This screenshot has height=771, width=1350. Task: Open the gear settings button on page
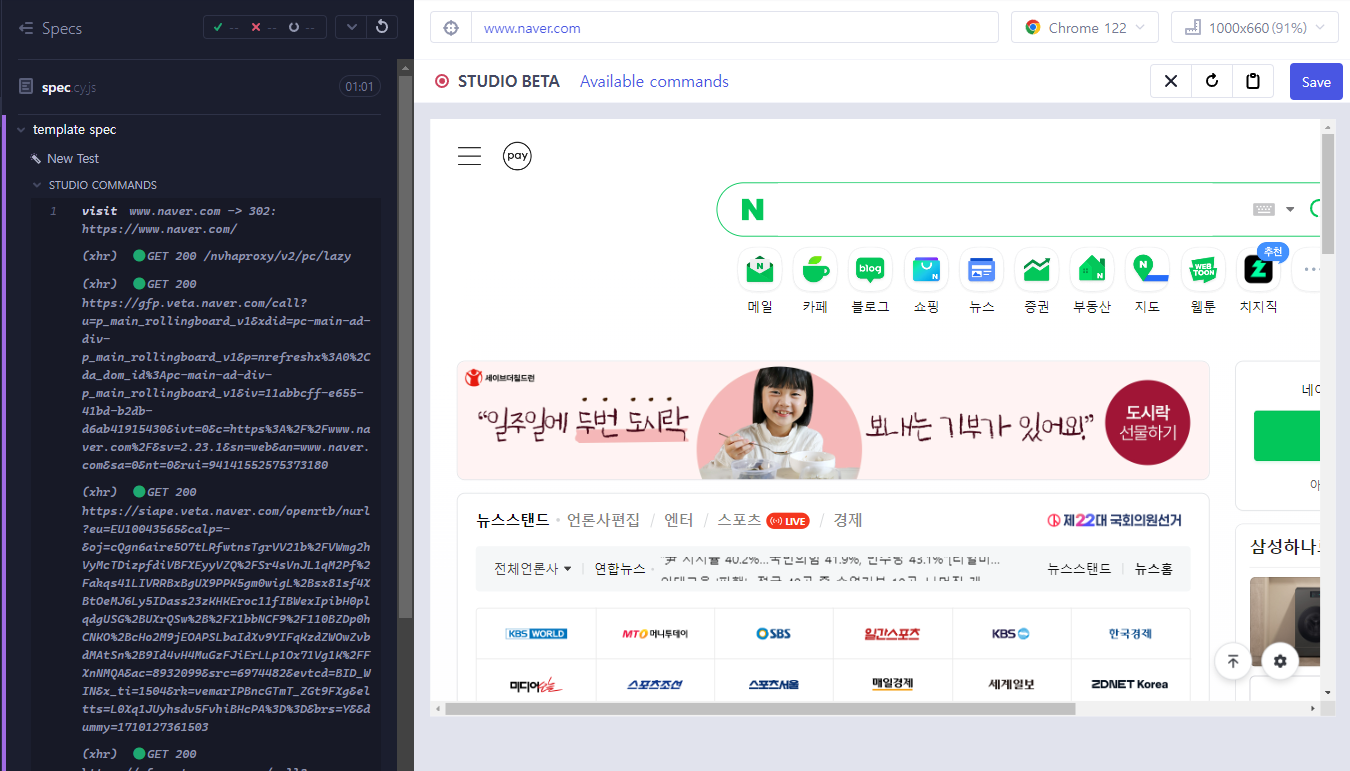click(1280, 661)
